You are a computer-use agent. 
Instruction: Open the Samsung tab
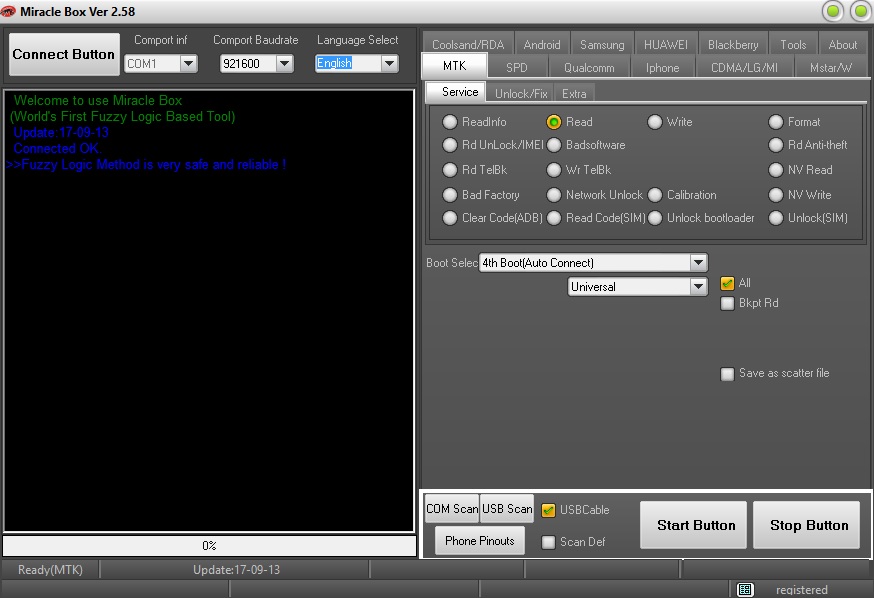(602, 45)
